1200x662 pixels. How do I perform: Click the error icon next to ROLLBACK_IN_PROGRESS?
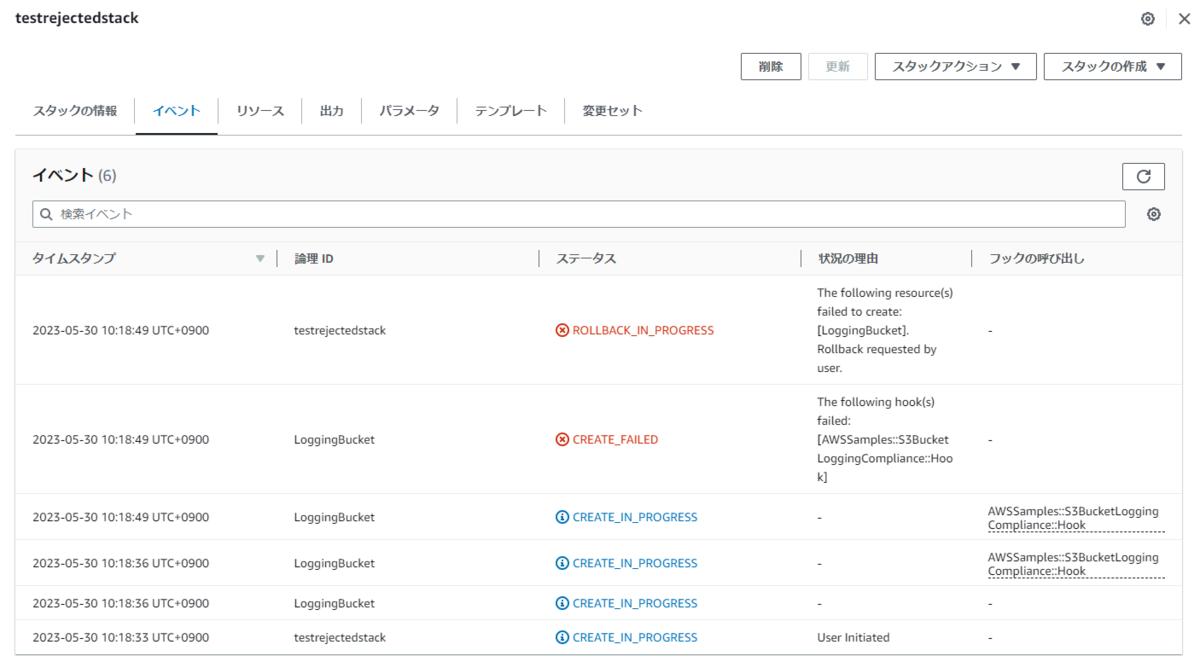(563, 329)
